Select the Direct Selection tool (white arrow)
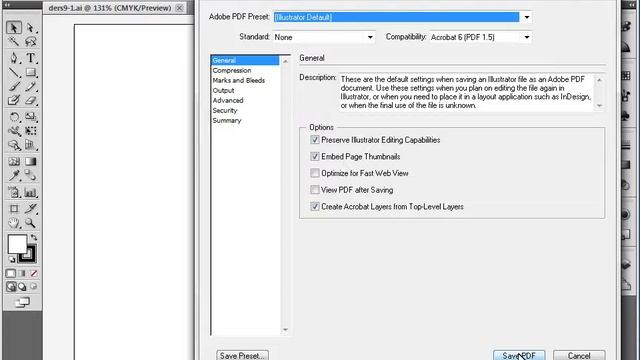Image resolution: width=640 pixels, height=360 pixels. pyautogui.click(x=31, y=28)
